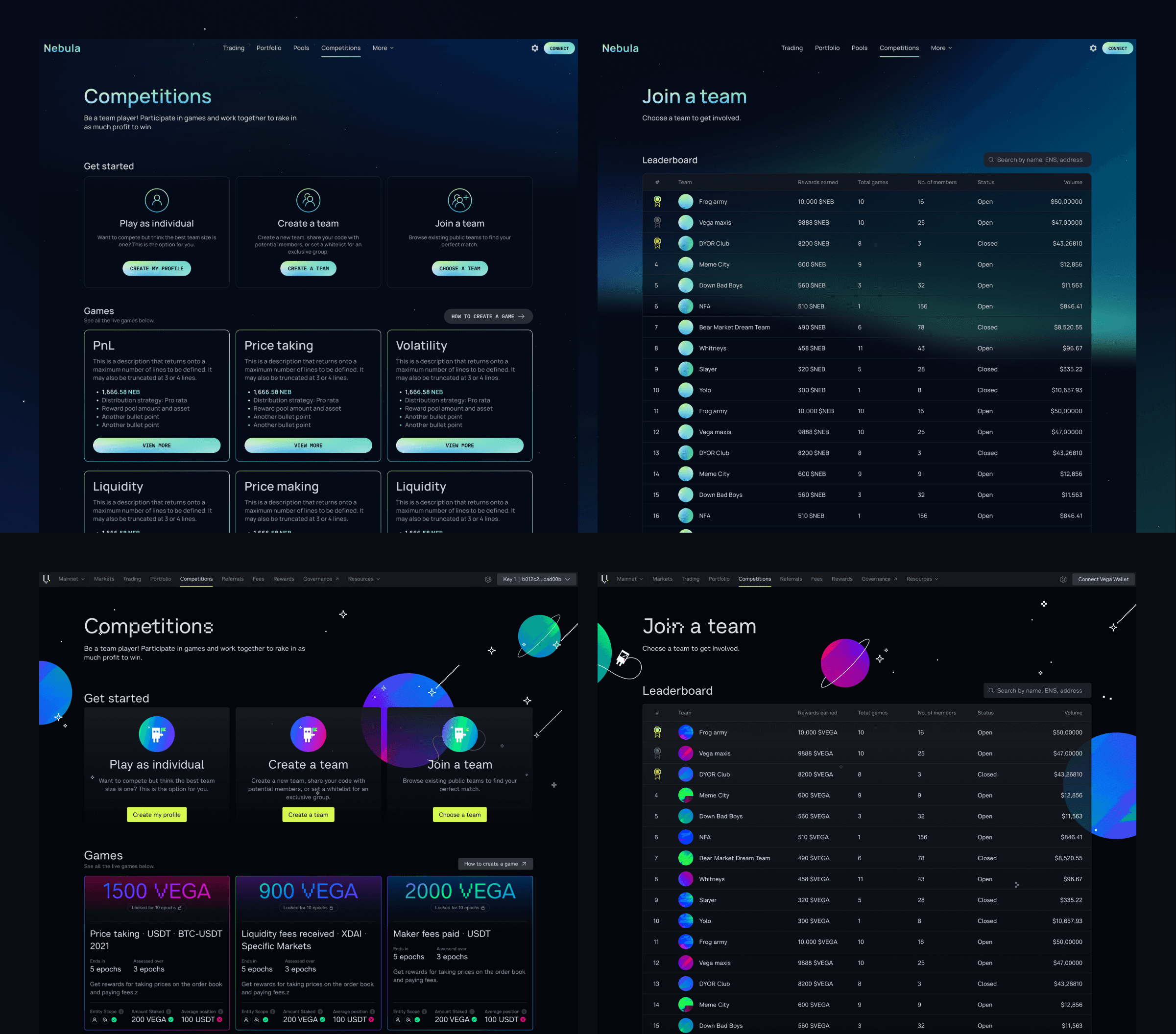
Task: Click gold medal beside Frog army 10,000 $VEGA row
Action: coord(657,732)
